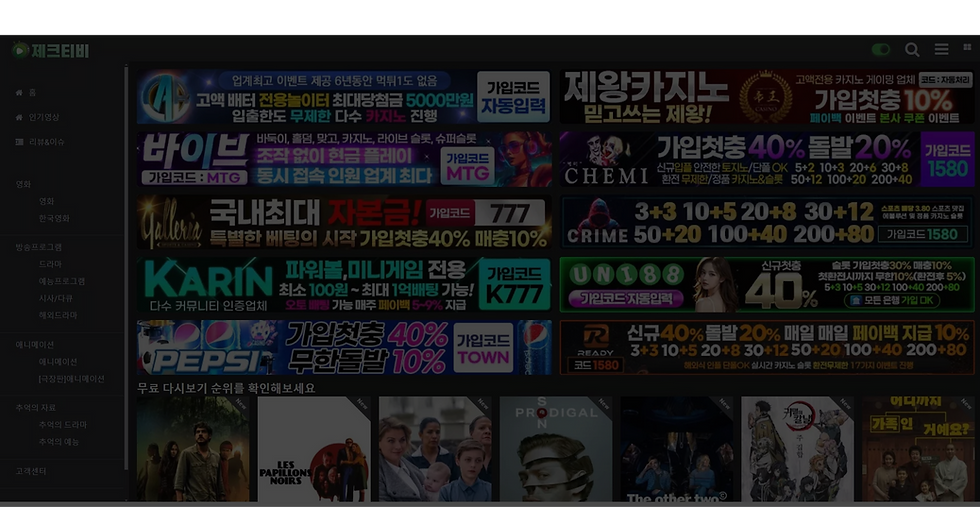Screen dimensions: 980x507
Task: Click the 무료 다시보기 순위를 확인해보세요 heading
Action: click(x=226, y=388)
